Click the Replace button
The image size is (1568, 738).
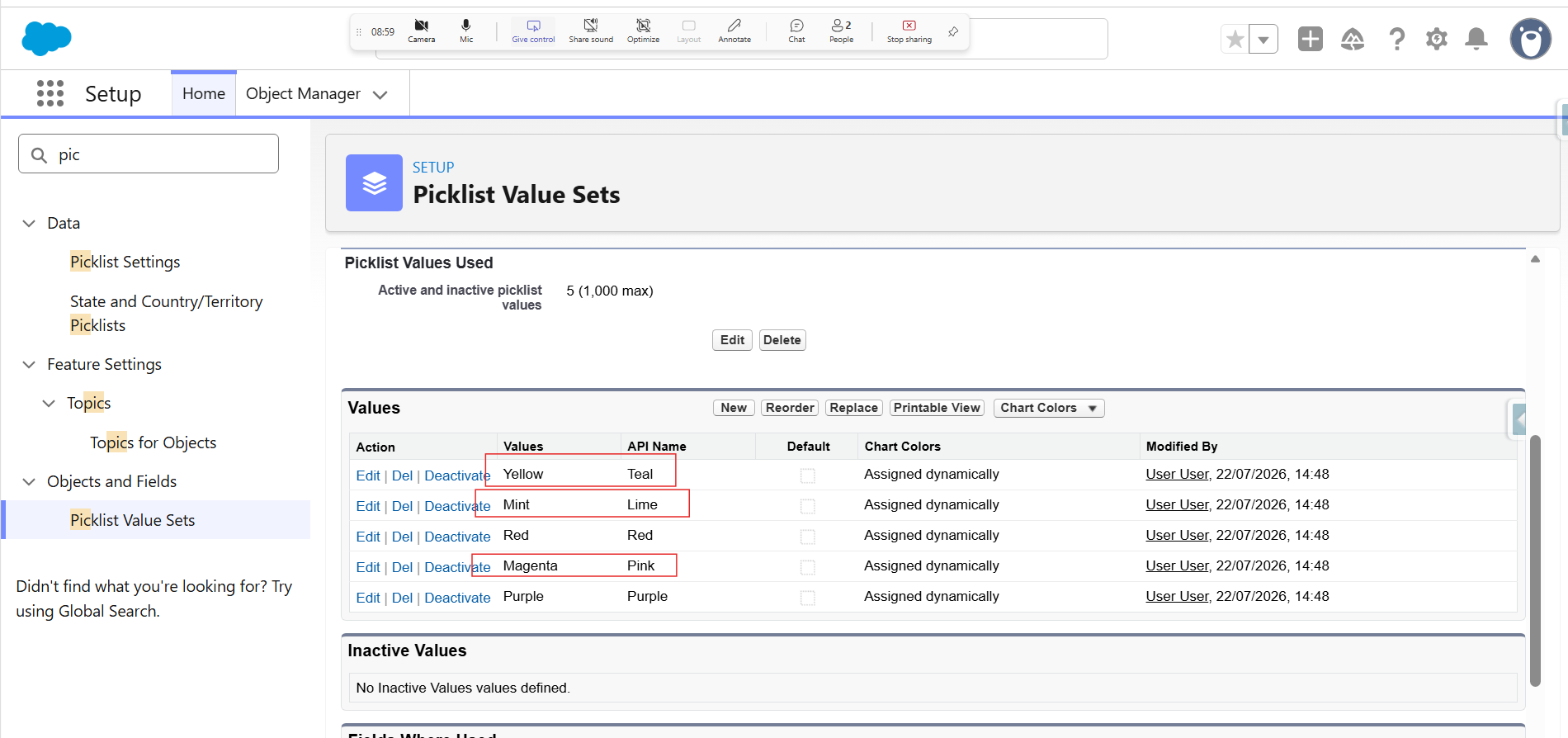pyautogui.click(x=854, y=408)
